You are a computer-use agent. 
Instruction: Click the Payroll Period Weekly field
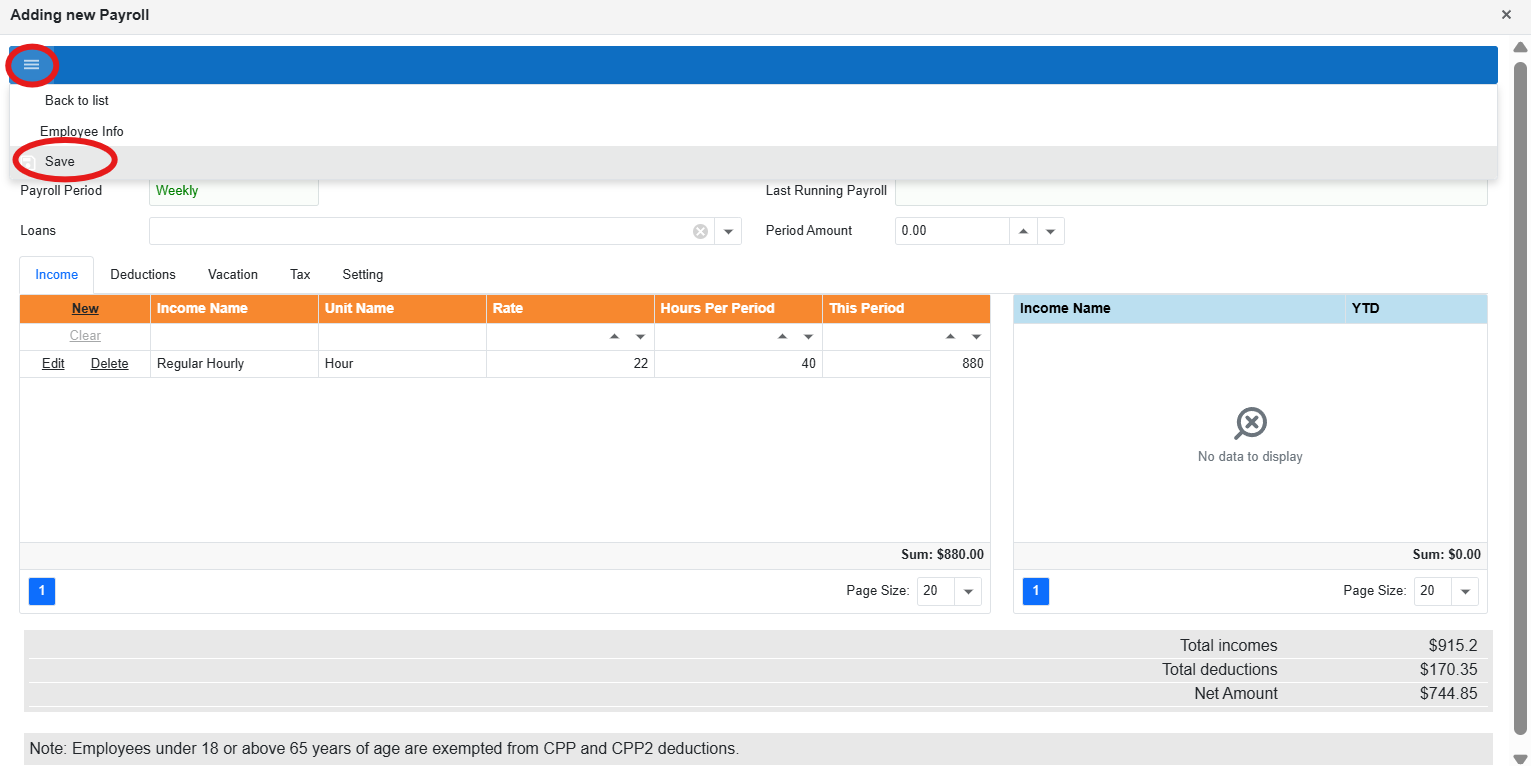[234, 191]
